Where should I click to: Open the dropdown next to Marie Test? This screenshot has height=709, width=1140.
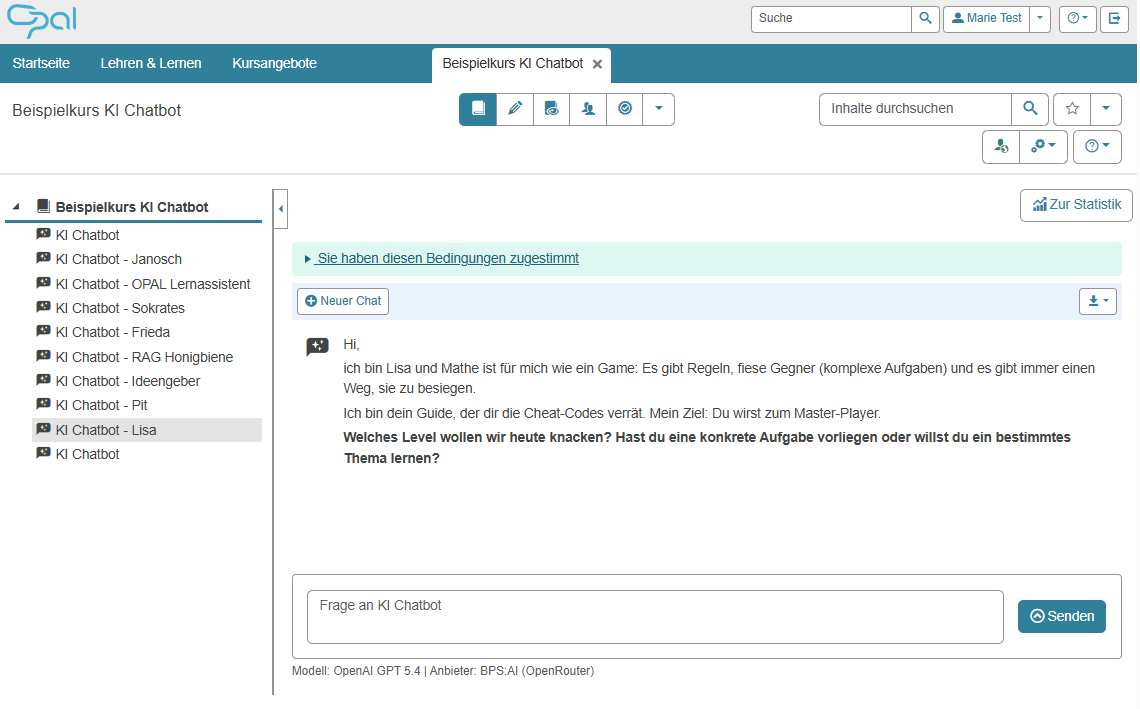pos(1040,19)
